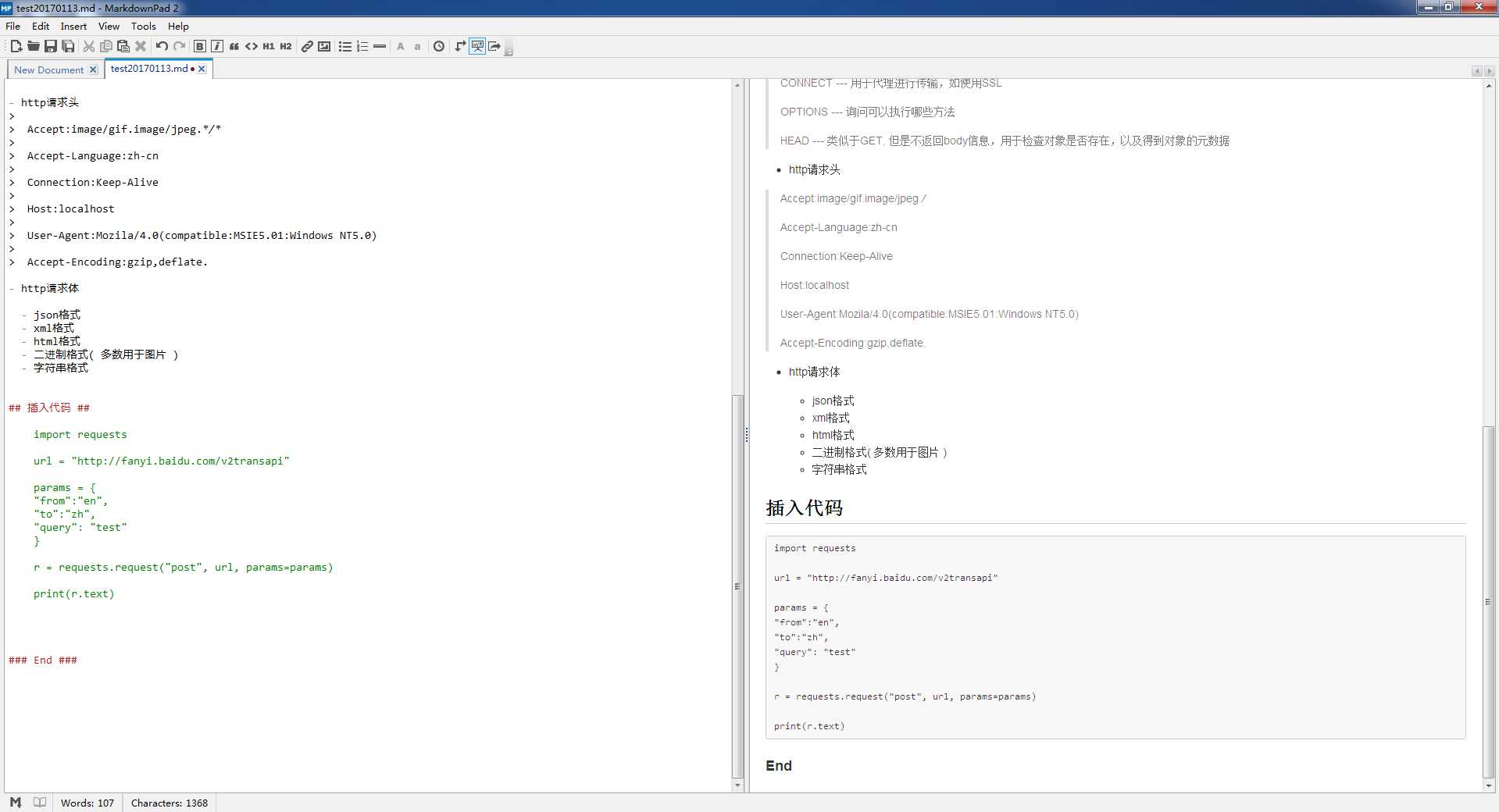The width and height of the screenshot is (1499, 812).
Task: Cut selection with scissors icon
Action: (x=89, y=47)
